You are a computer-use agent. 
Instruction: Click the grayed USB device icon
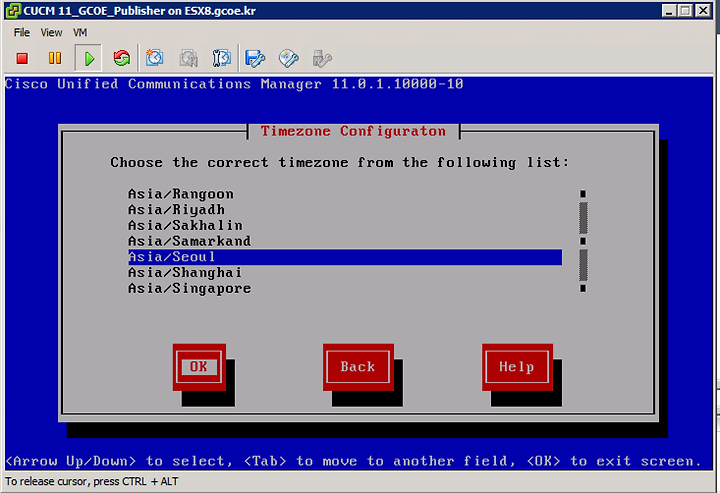(x=322, y=58)
